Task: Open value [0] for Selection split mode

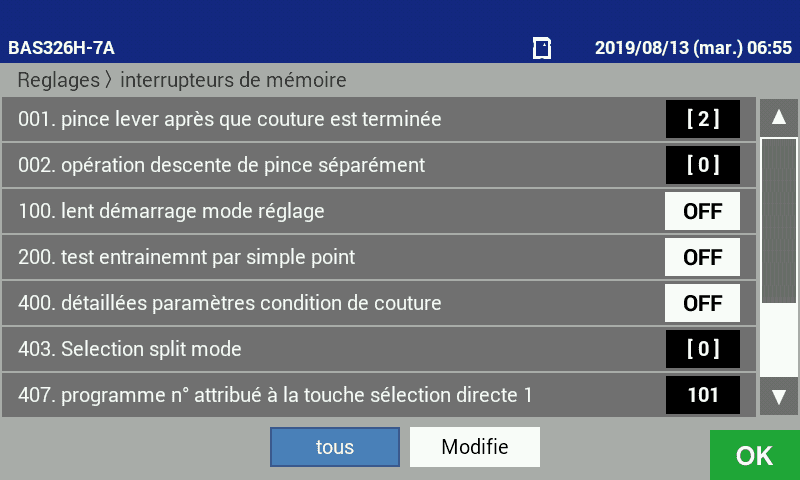Action: pos(702,349)
